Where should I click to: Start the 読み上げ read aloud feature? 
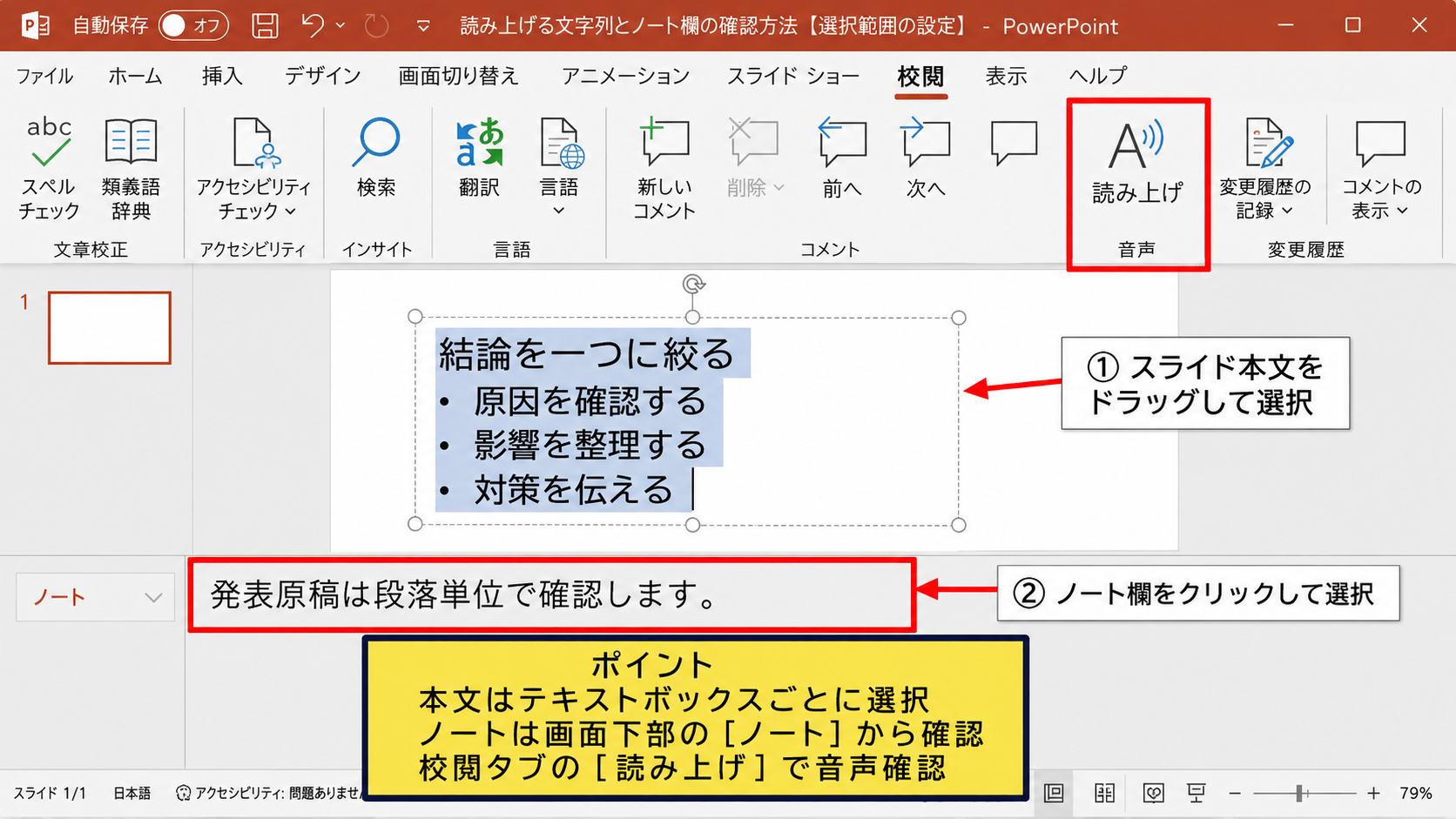pos(1137,163)
